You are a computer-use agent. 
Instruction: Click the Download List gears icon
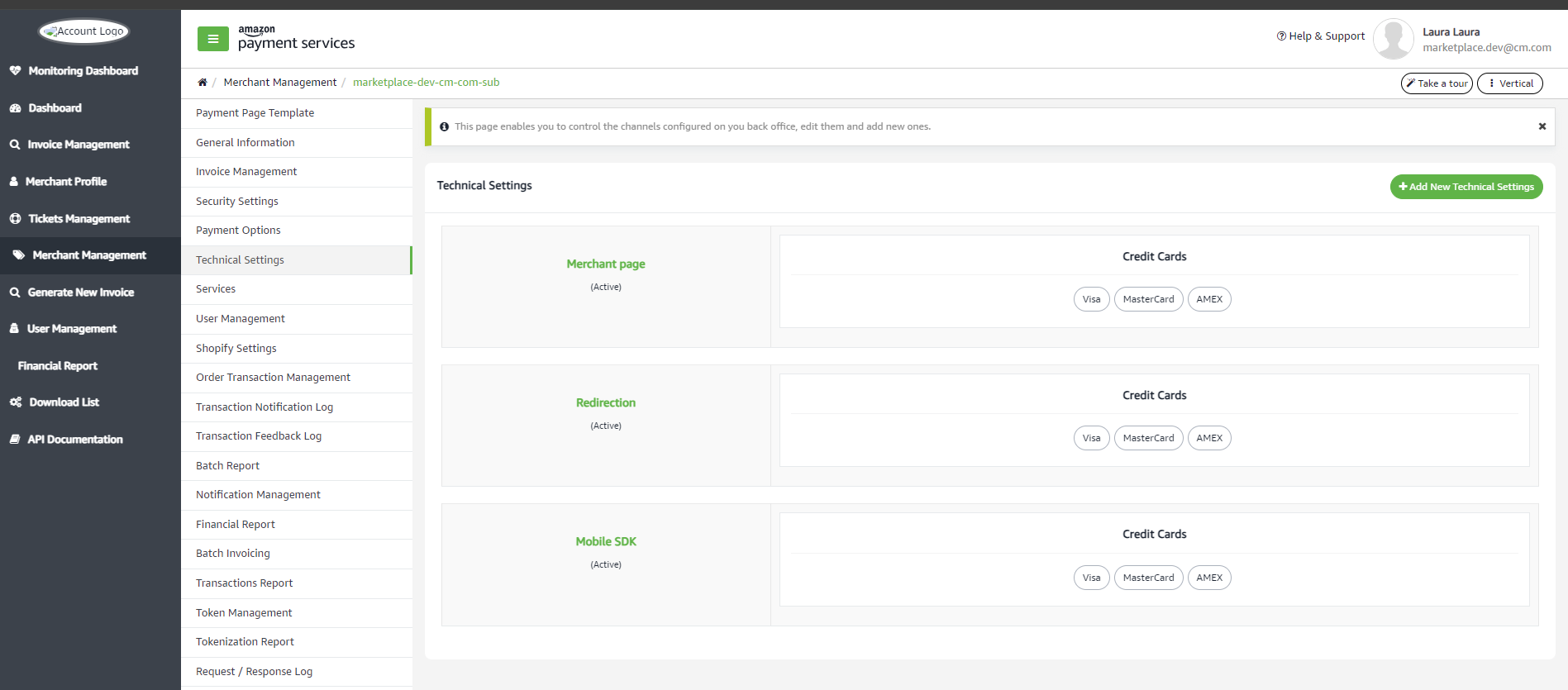coord(16,402)
